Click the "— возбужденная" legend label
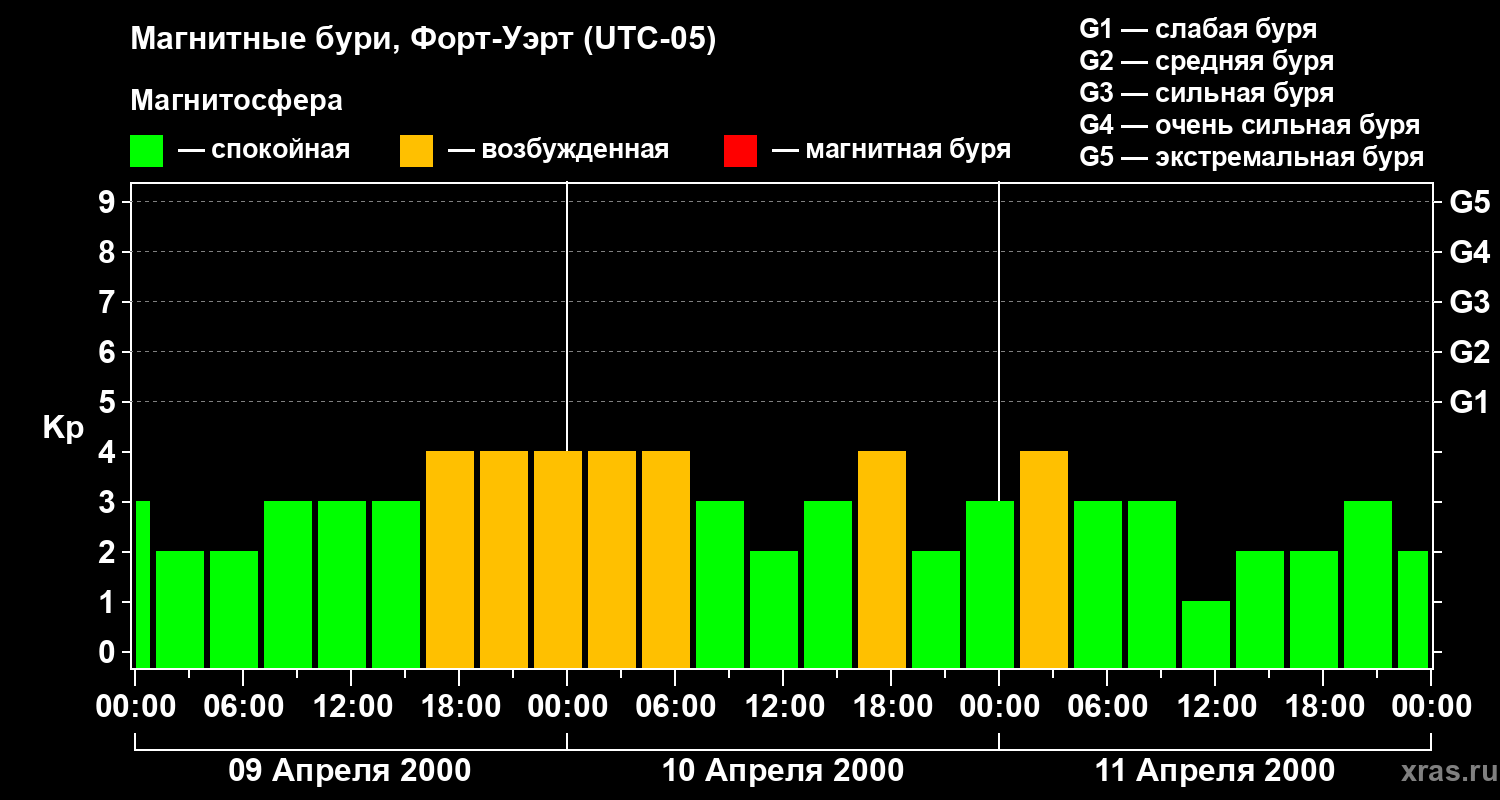This screenshot has height=800, width=1500. click(558, 150)
